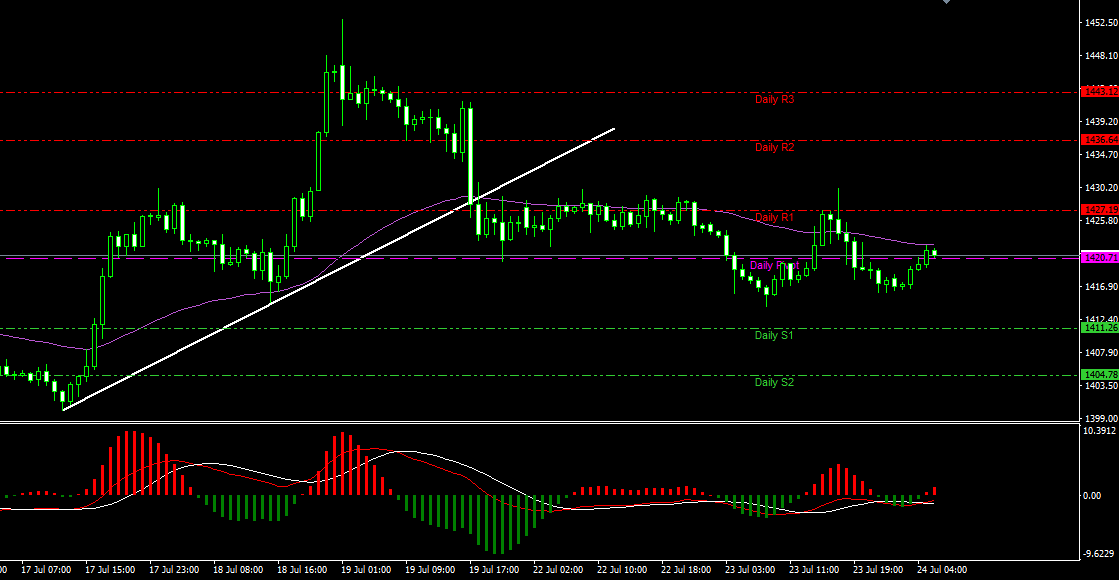Click the 1411.26 green price tag
Image resolution: width=1119 pixels, height=580 pixels.
pyautogui.click(x=1100, y=328)
